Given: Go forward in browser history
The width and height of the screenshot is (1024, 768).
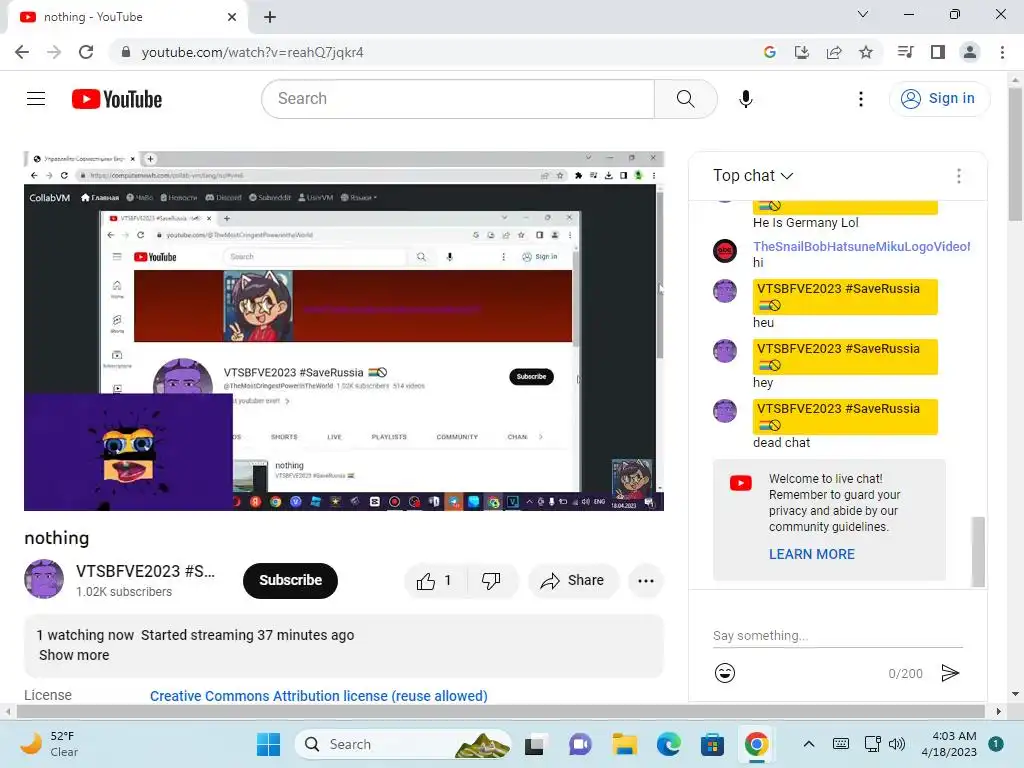Looking at the screenshot, I should click(x=54, y=52).
